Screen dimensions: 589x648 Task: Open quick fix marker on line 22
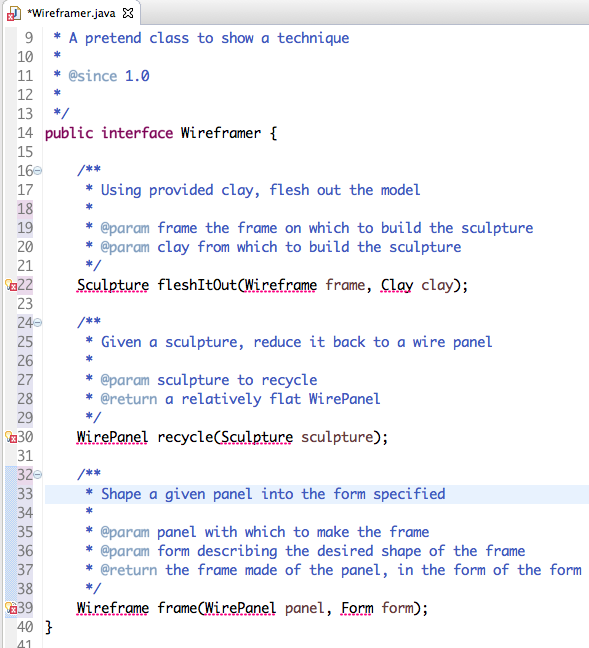coord(11,285)
